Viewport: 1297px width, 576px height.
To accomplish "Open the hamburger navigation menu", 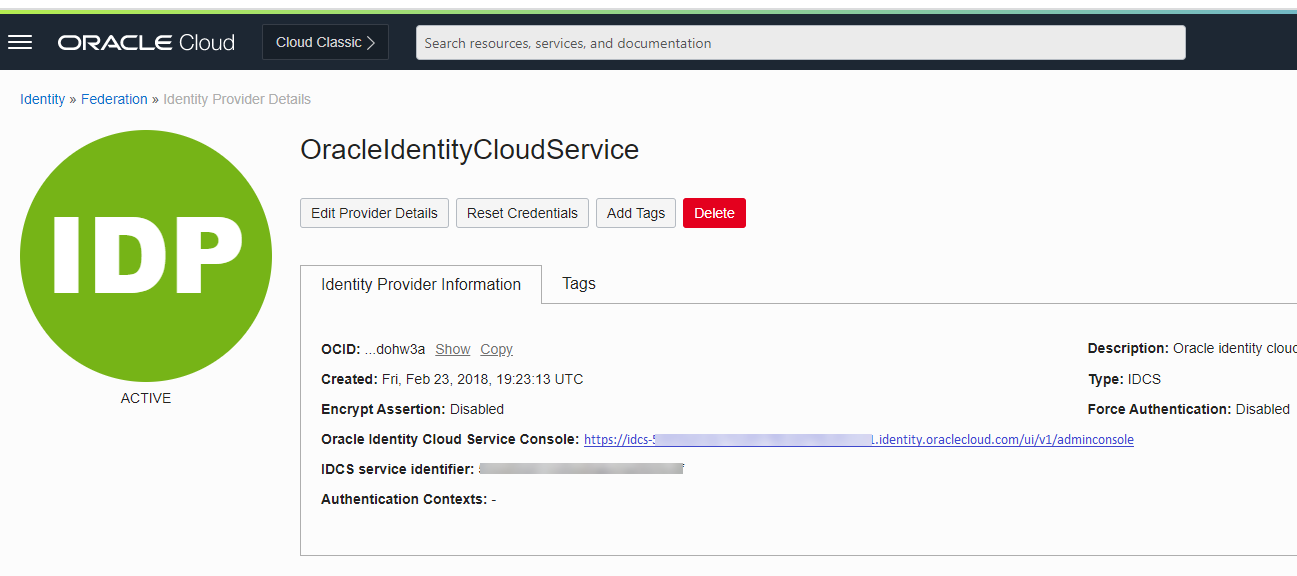I will [20, 42].
